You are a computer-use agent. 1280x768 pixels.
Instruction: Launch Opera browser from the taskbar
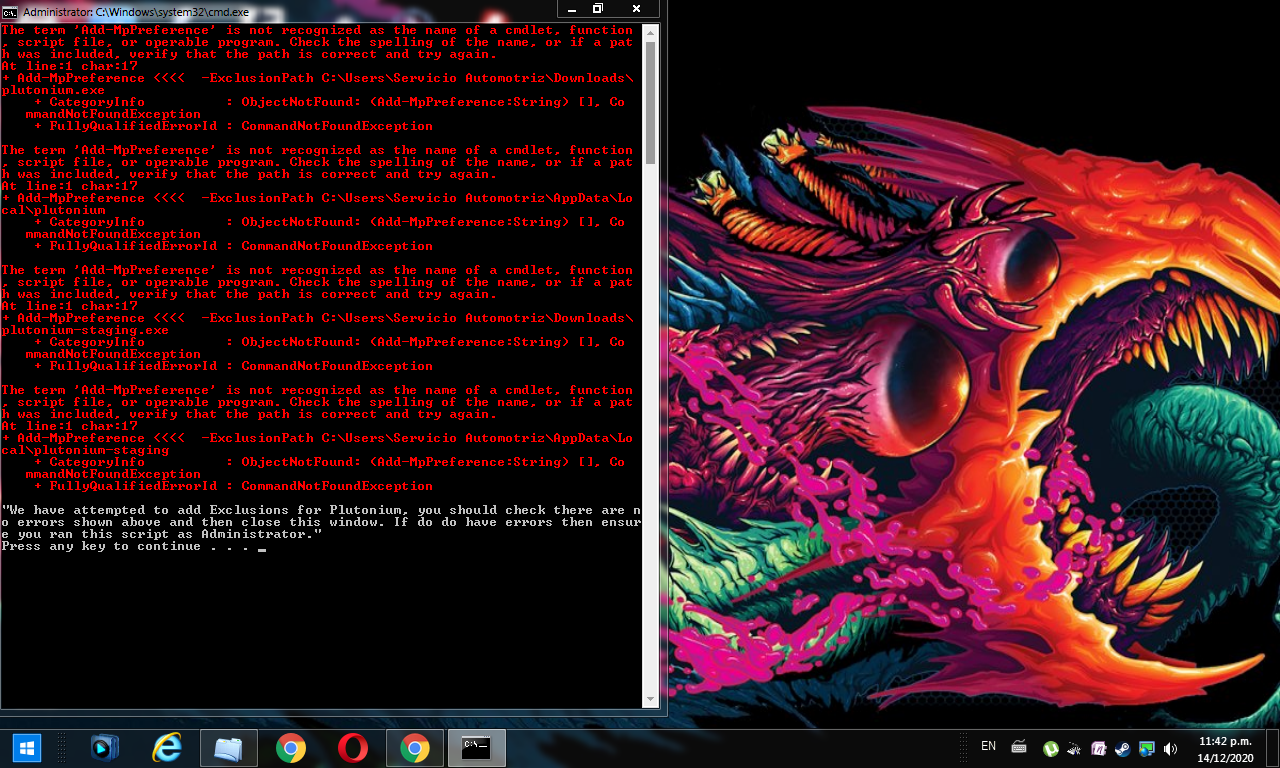coord(352,748)
